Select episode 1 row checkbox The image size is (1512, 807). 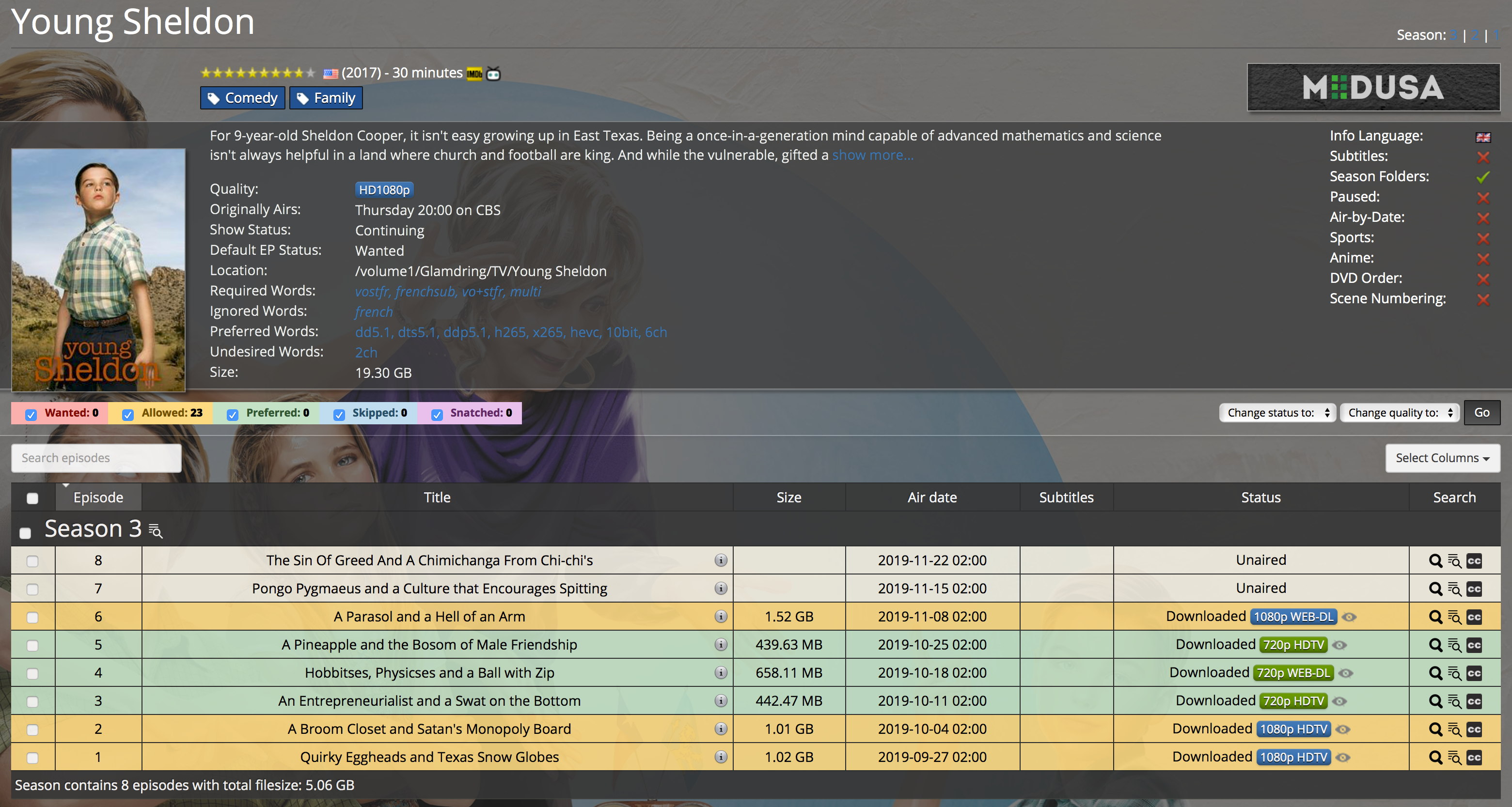coord(32,758)
